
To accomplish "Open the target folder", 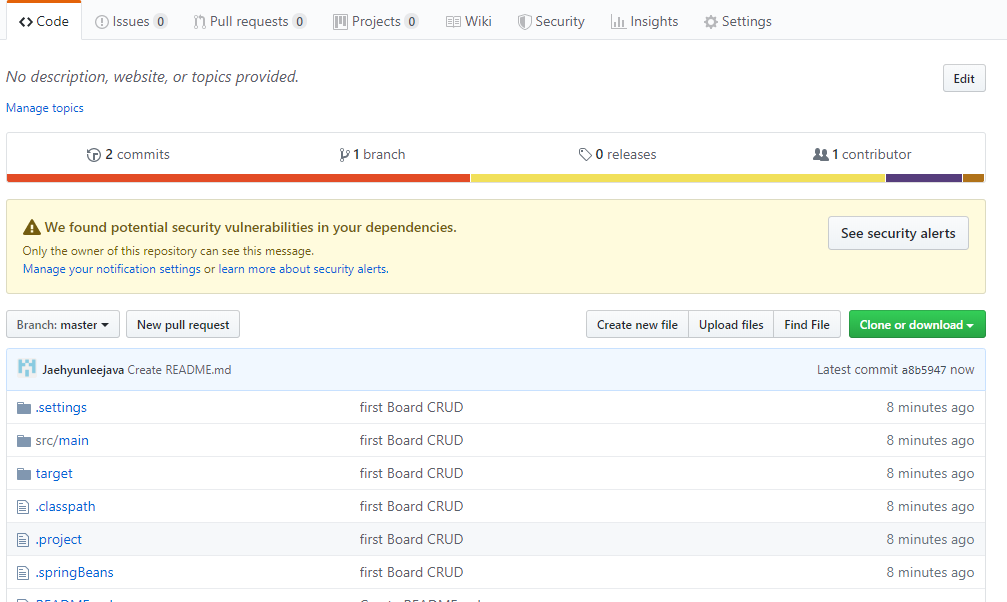I will (x=54, y=474).
